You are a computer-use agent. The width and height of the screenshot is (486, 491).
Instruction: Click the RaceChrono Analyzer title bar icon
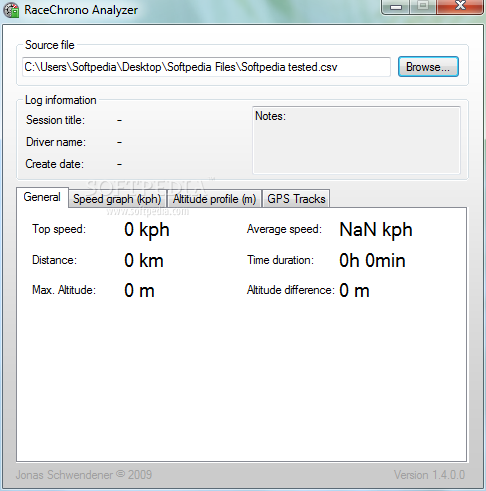[x=11, y=10]
